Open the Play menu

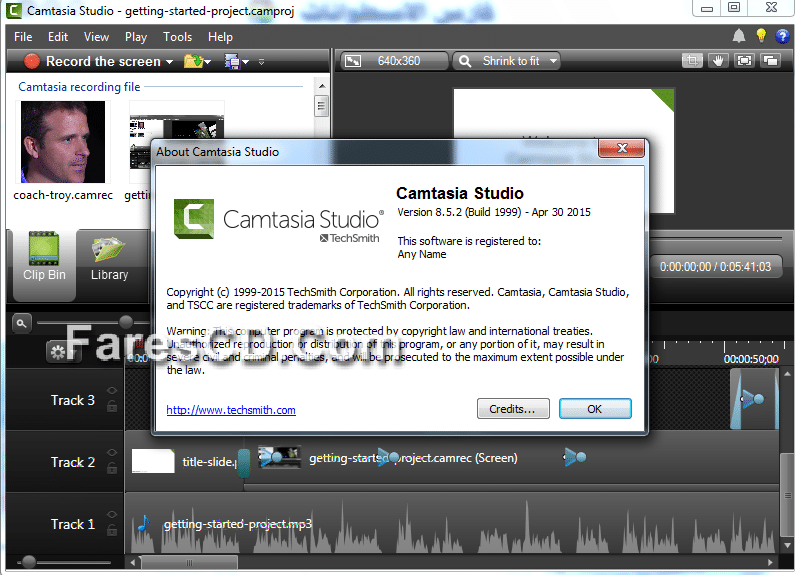(x=136, y=37)
